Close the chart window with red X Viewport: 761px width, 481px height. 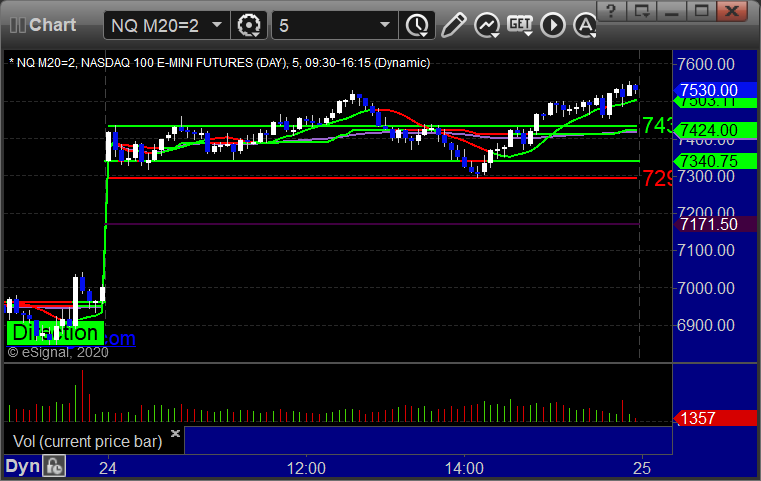[731, 10]
